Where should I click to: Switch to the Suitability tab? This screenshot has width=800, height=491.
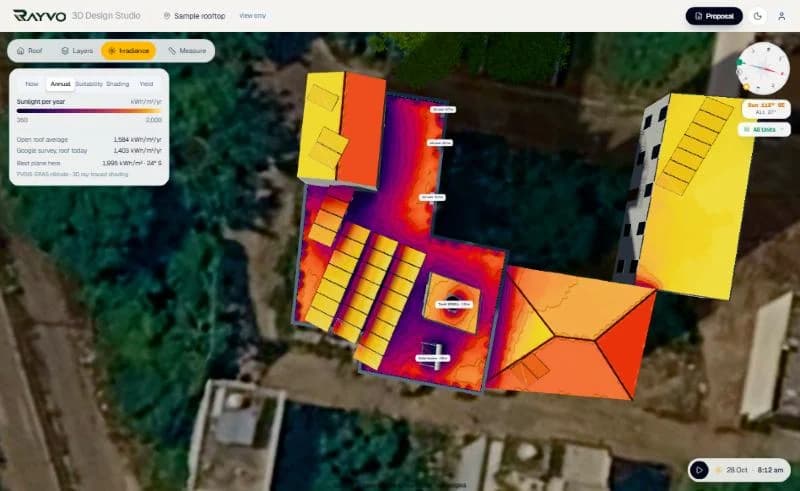click(89, 84)
